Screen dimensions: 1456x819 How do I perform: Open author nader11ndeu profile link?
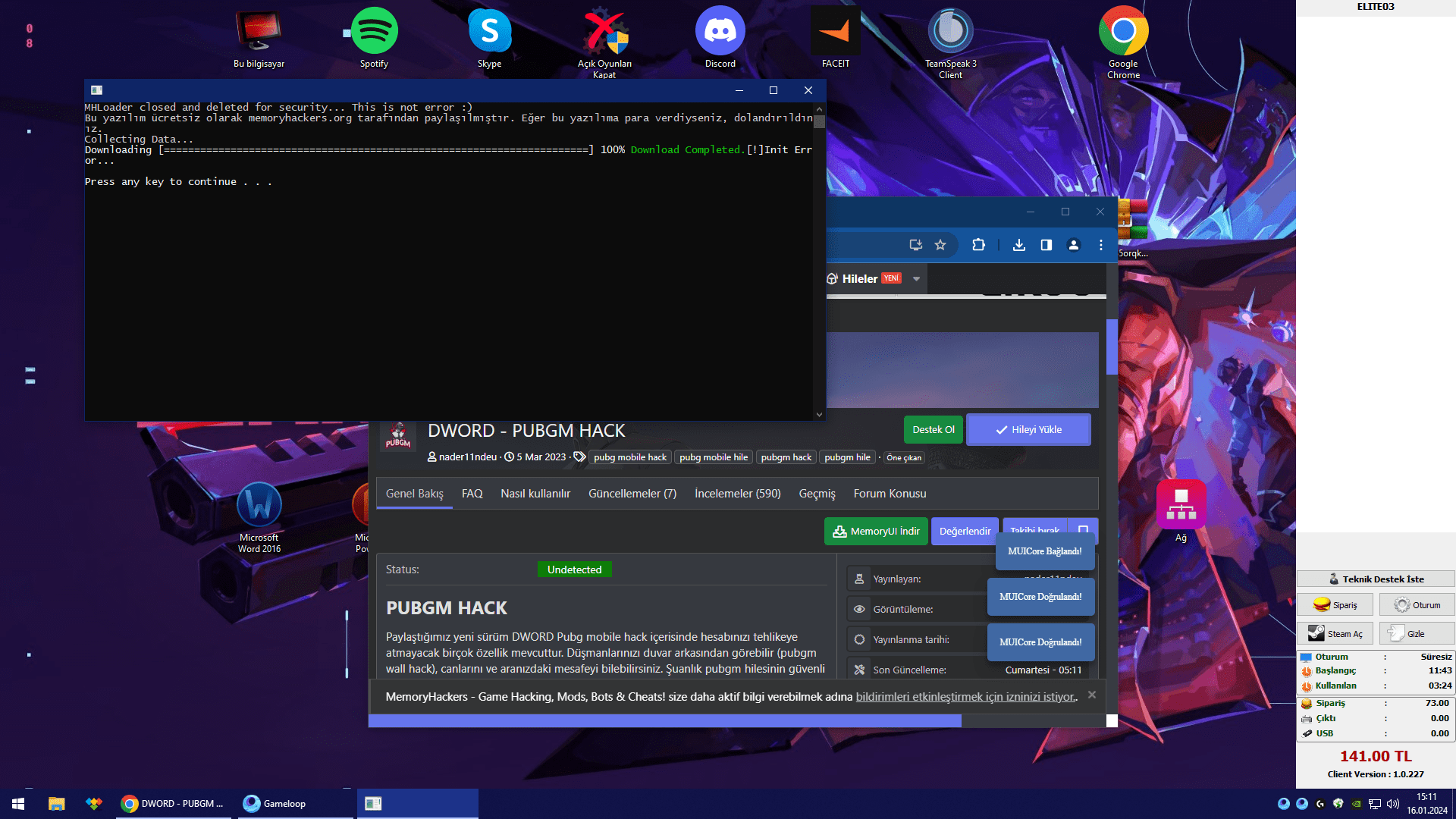pos(467,457)
